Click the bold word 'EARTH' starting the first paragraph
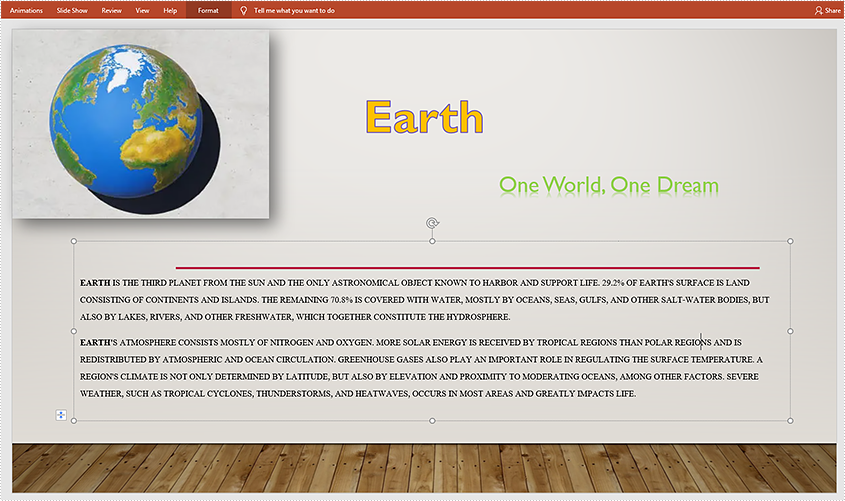 (x=95, y=283)
